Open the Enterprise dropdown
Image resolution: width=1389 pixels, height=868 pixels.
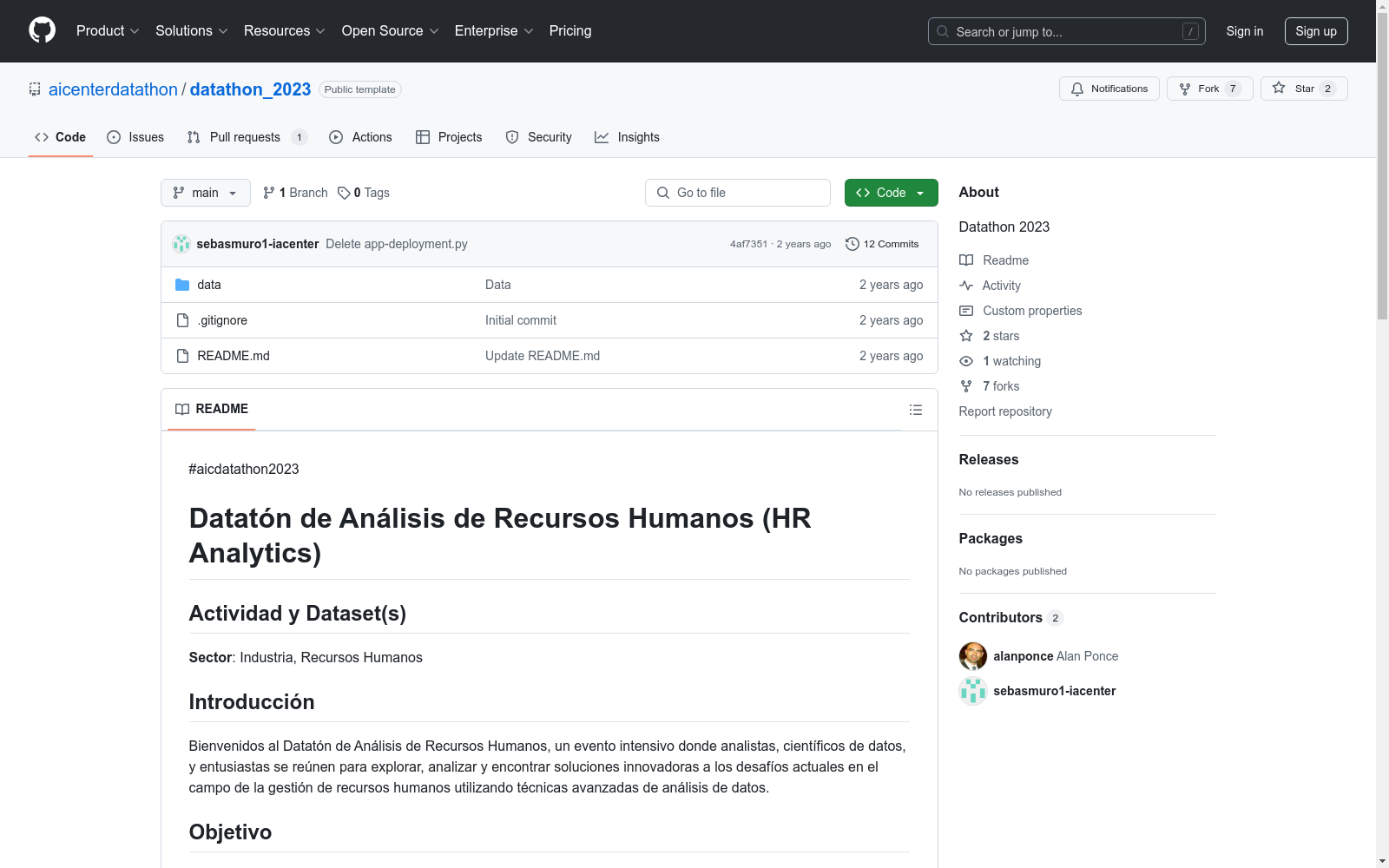[494, 31]
